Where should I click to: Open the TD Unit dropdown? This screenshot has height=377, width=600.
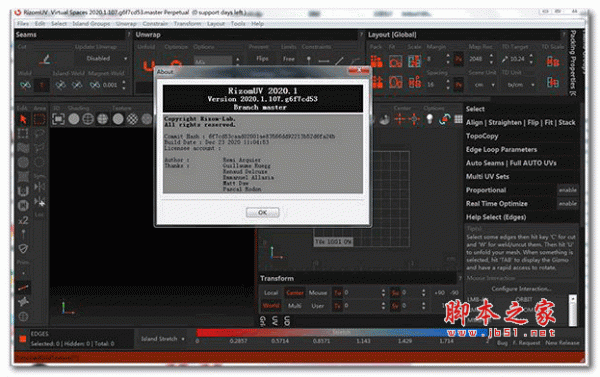[x=520, y=85]
